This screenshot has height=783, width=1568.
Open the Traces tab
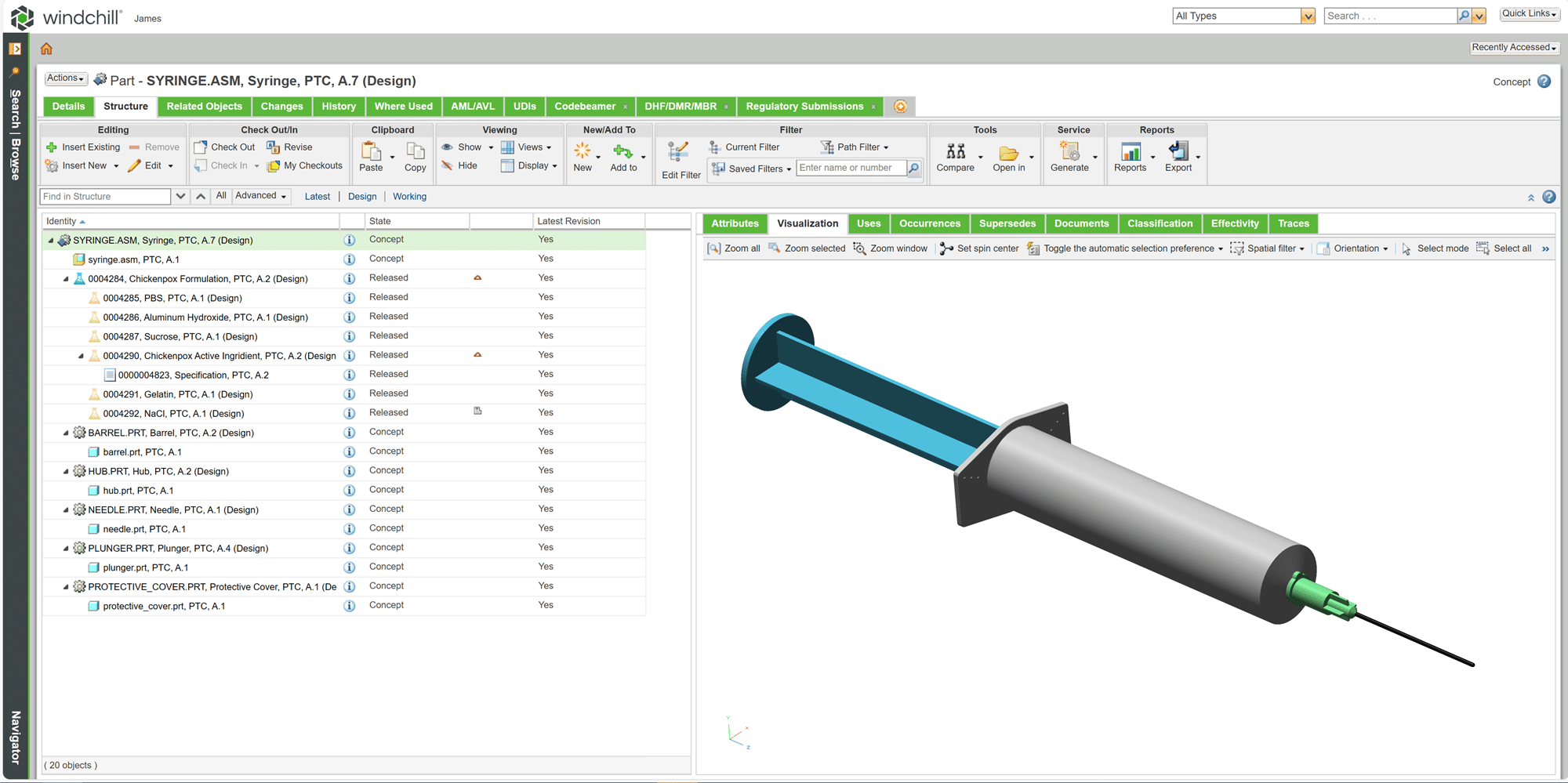pos(1293,223)
